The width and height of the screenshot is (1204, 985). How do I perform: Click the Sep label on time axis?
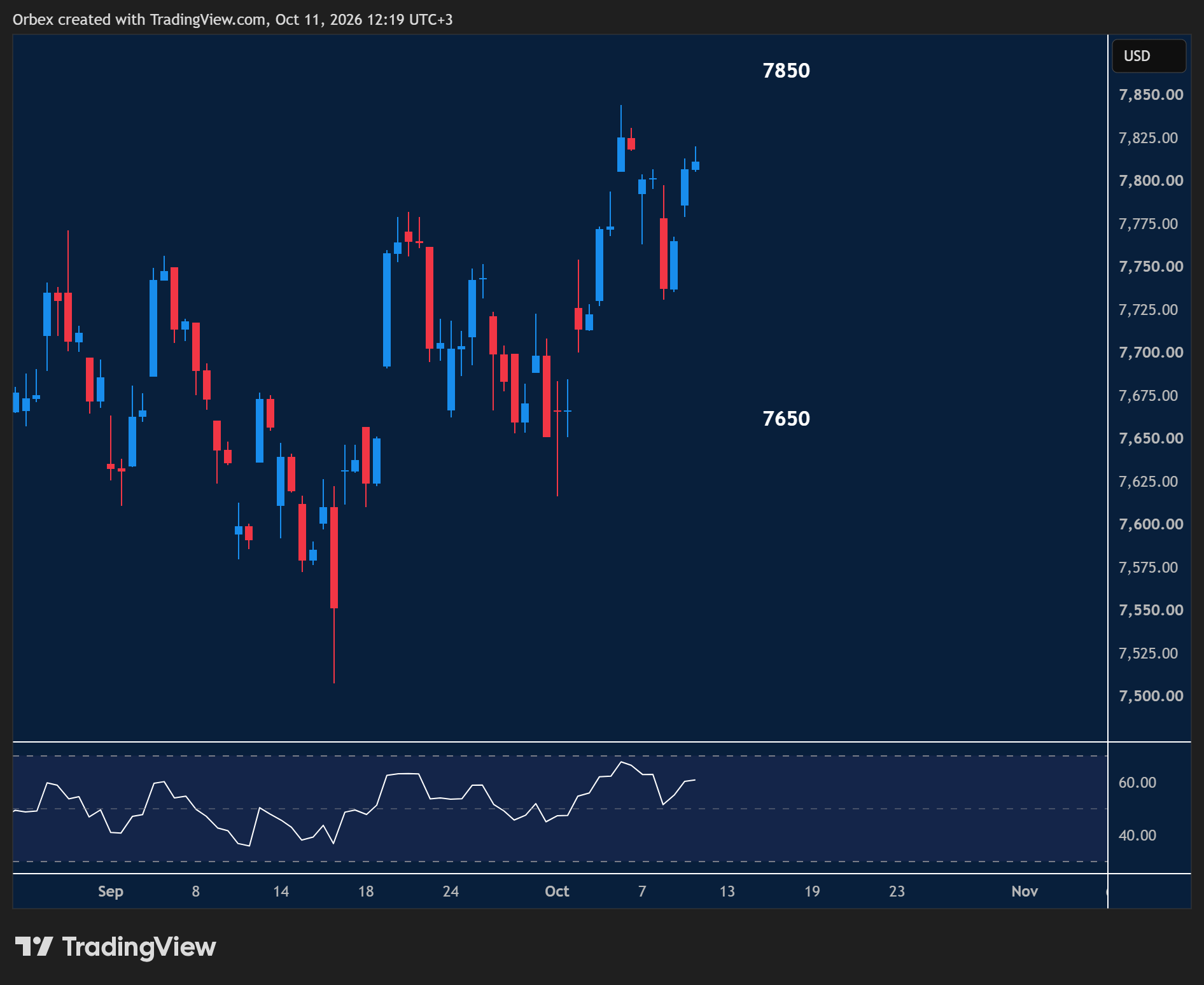pos(111,891)
